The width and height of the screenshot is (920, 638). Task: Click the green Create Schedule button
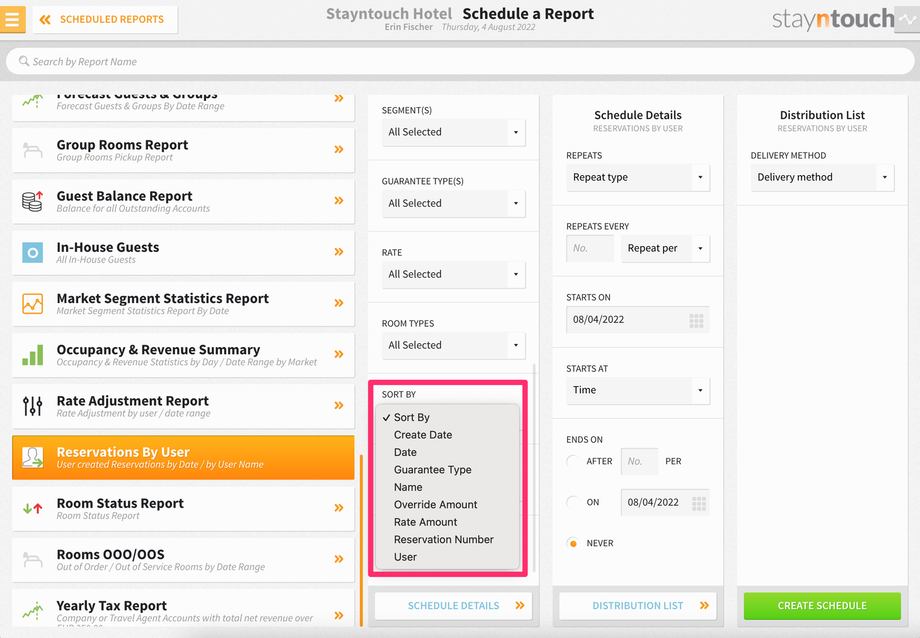[x=822, y=606]
